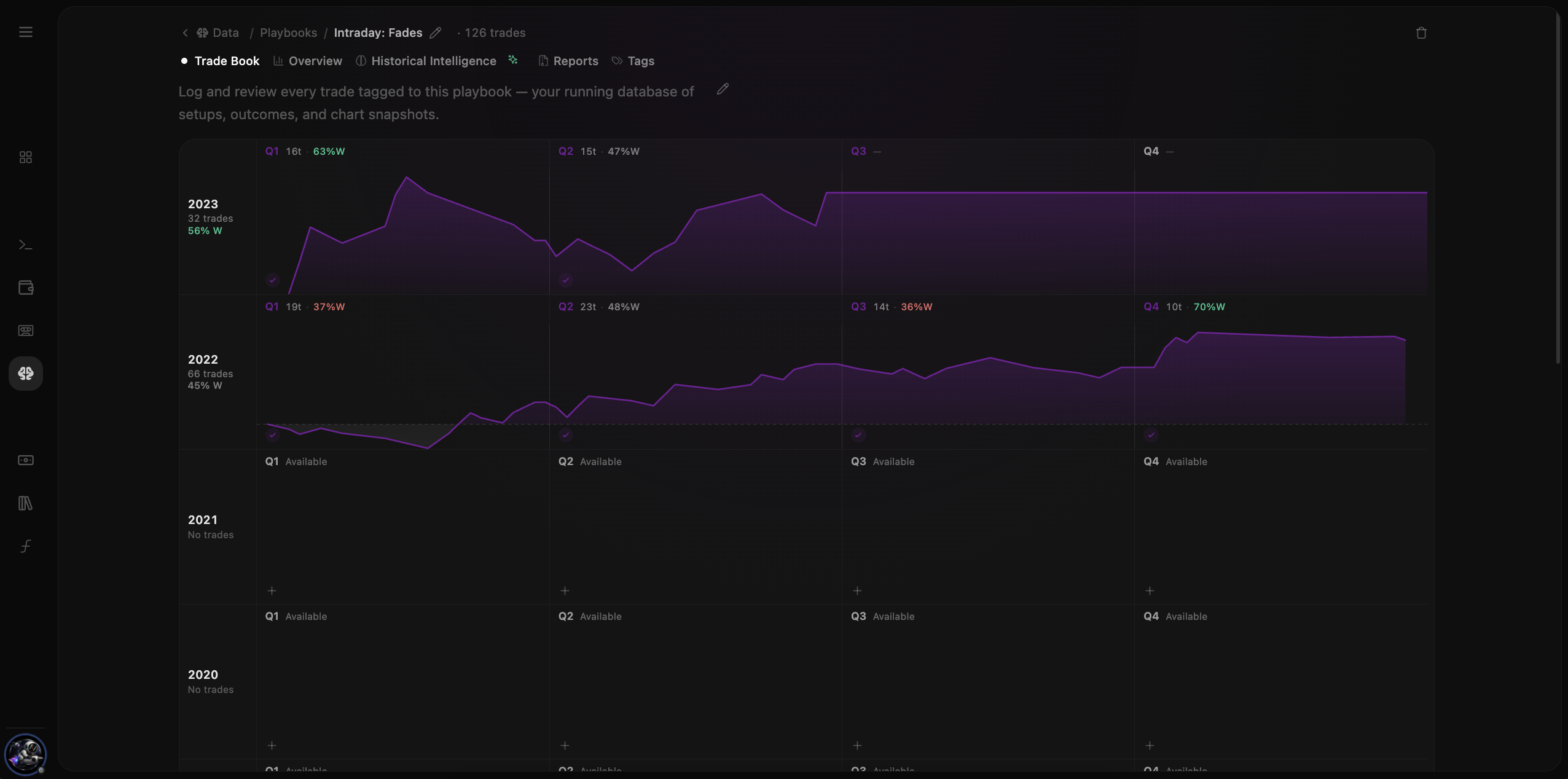Viewport: 1568px width, 779px height.
Task: Open the keyboard-style icon in sidebar
Action: click(x=25, y=331)
